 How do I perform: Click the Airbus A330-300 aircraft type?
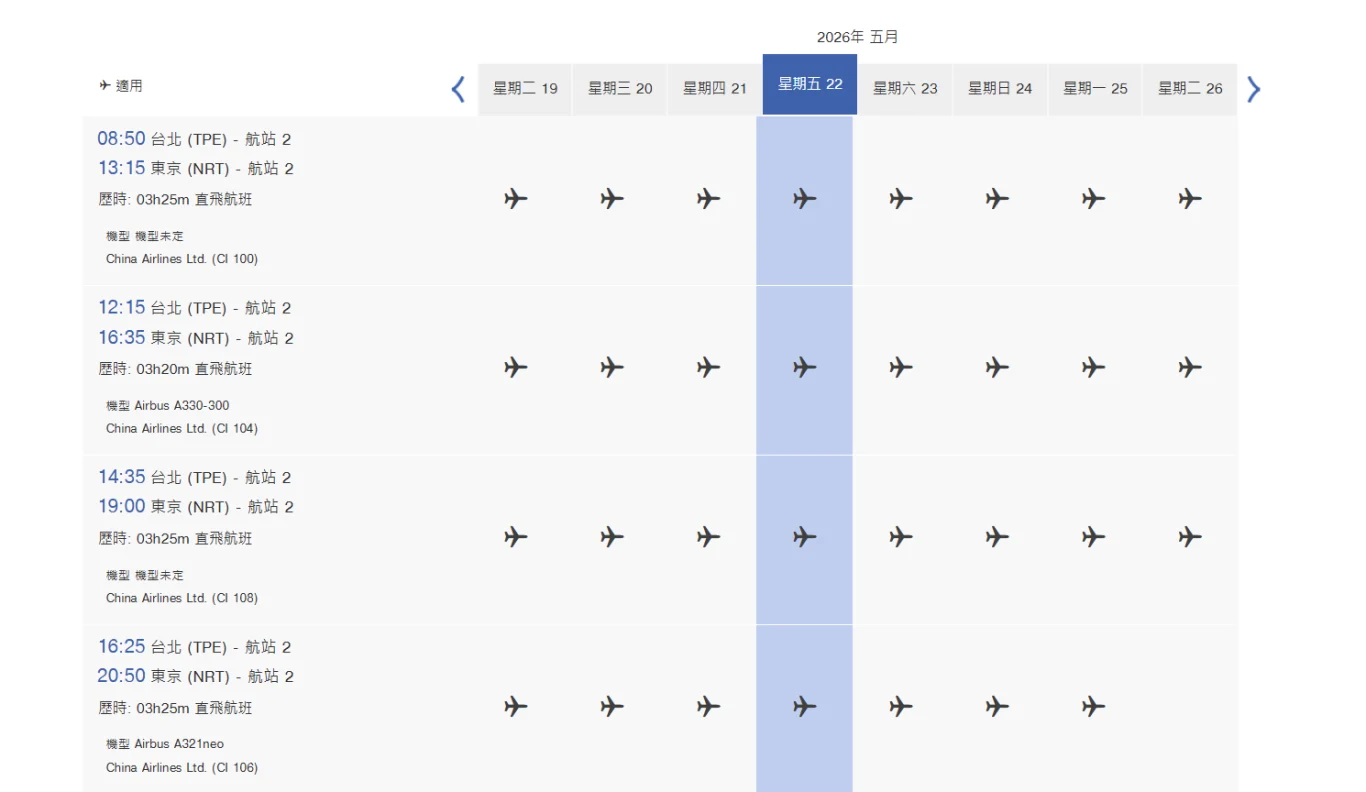tap(182, 406)
